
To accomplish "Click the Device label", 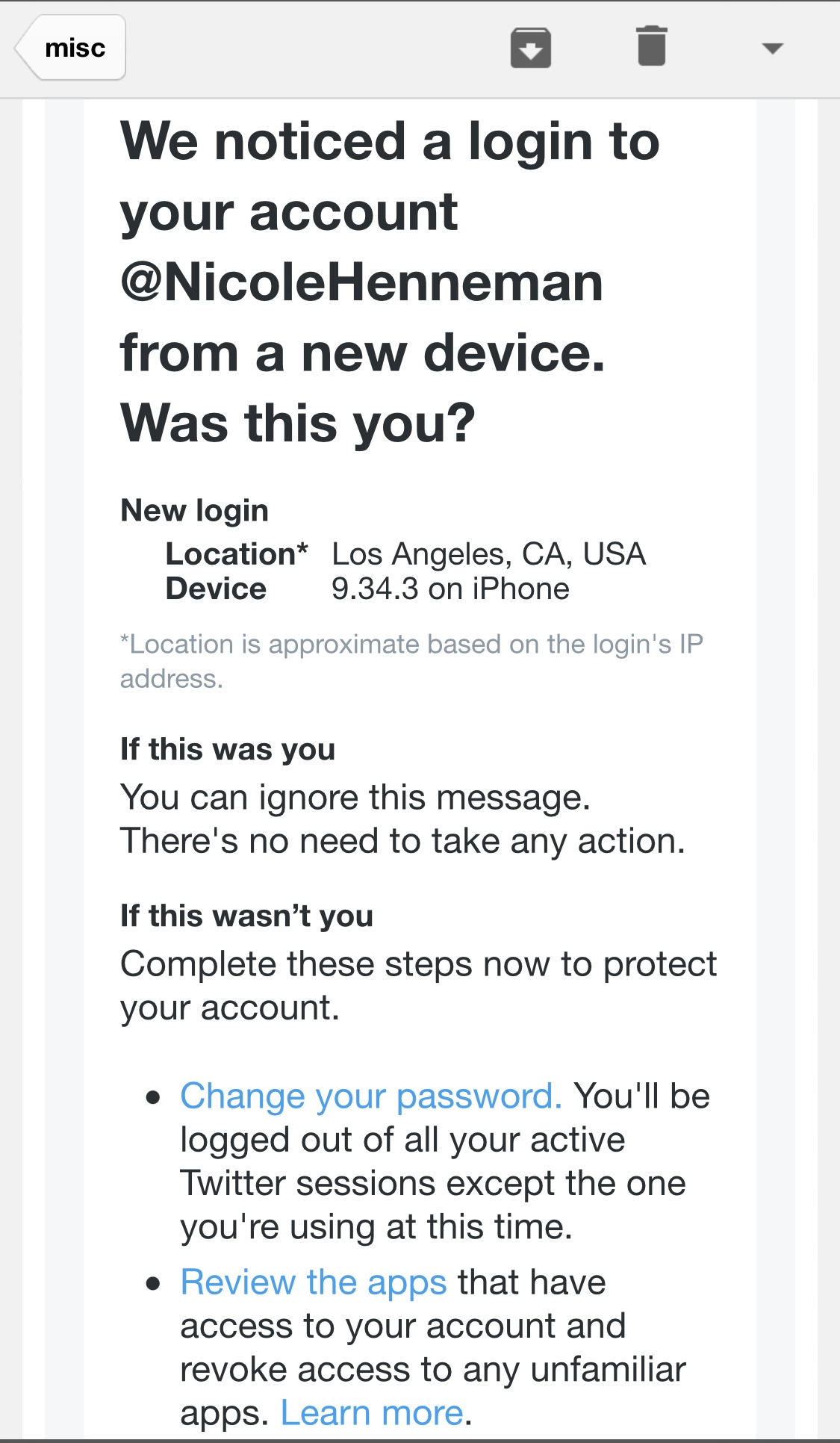I will tap(216, 589).
